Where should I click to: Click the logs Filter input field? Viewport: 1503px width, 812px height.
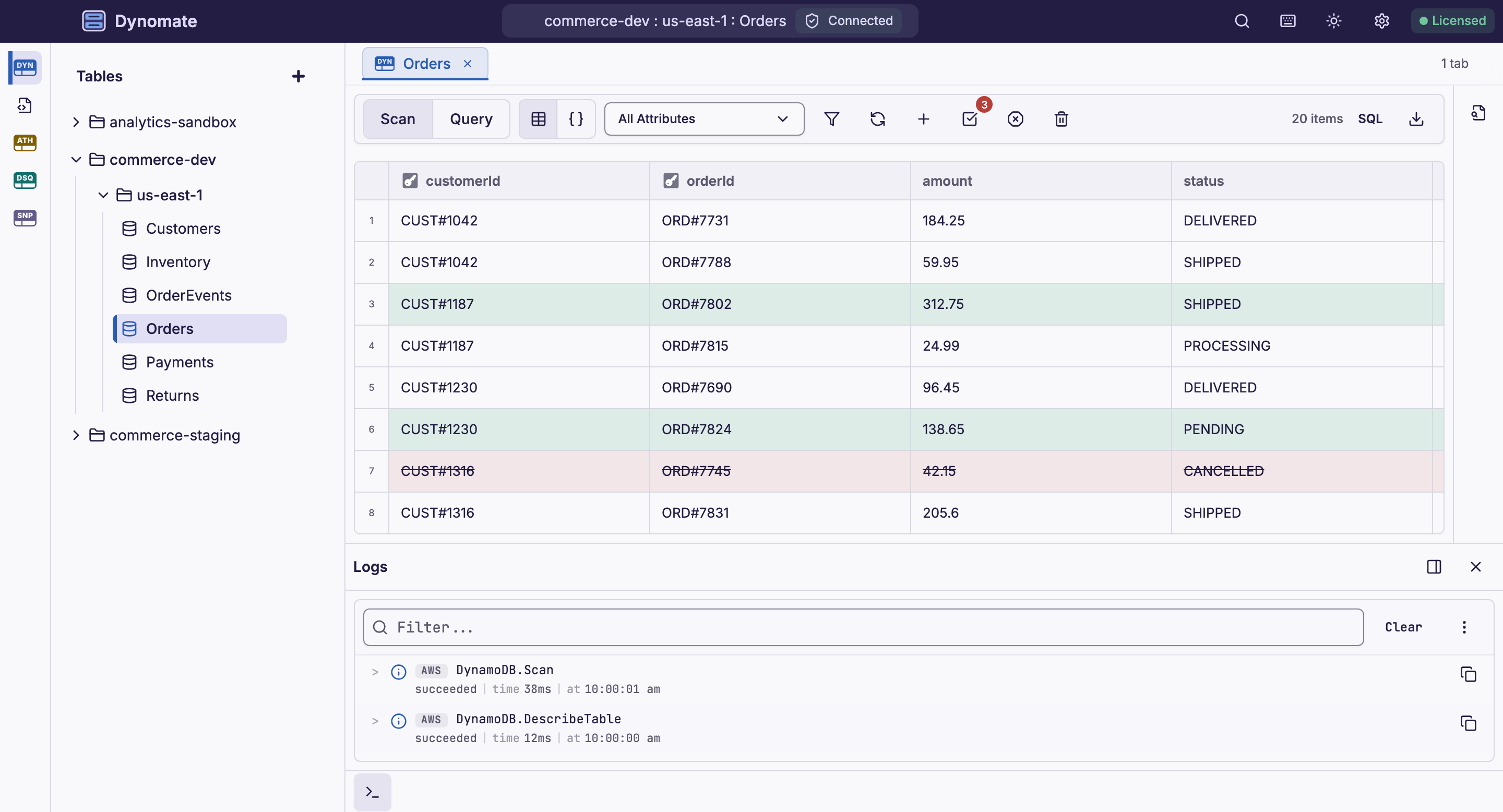863,627
